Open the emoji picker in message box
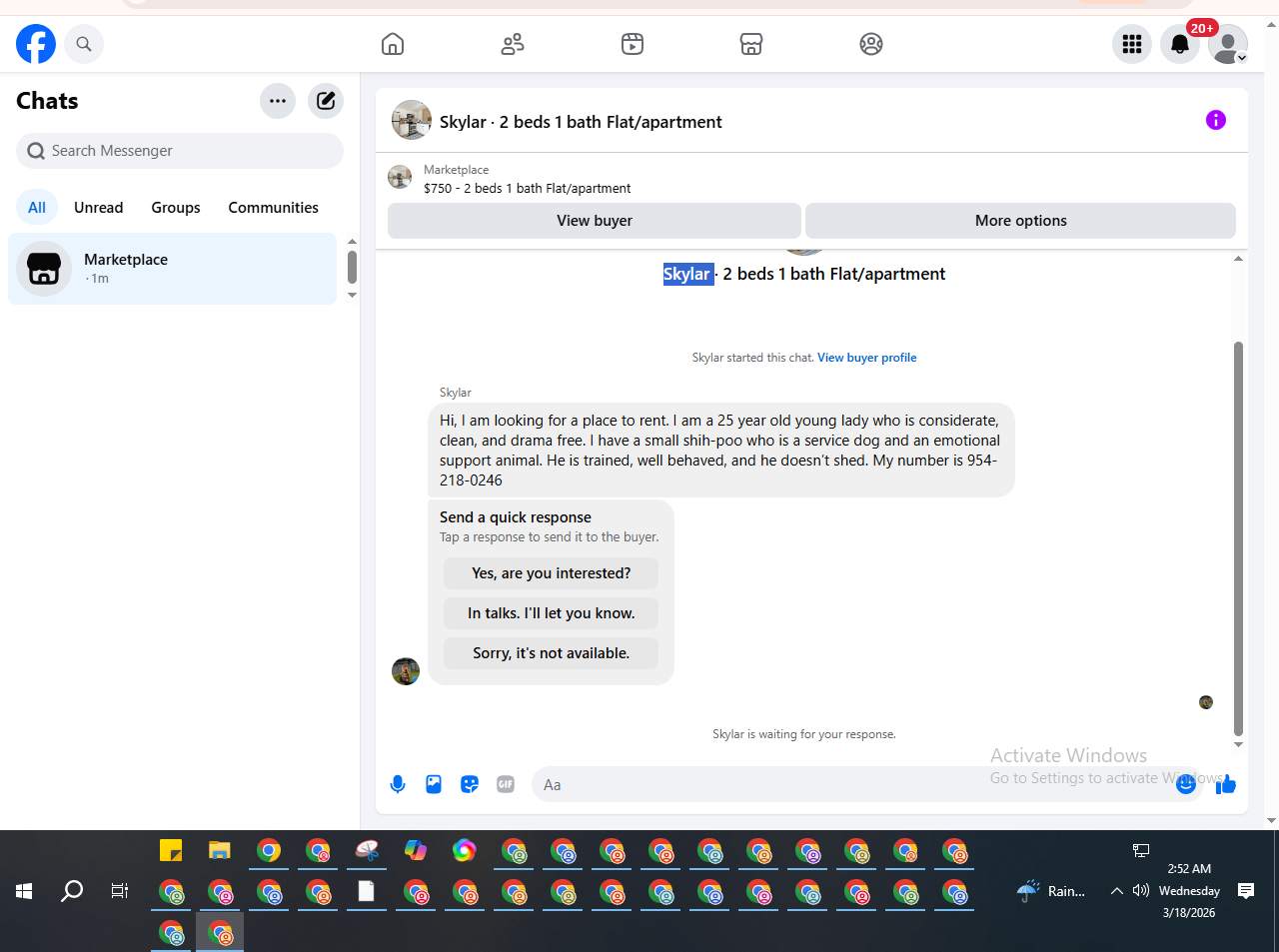Screen dimensions: 1279x952 [1186, 784]
